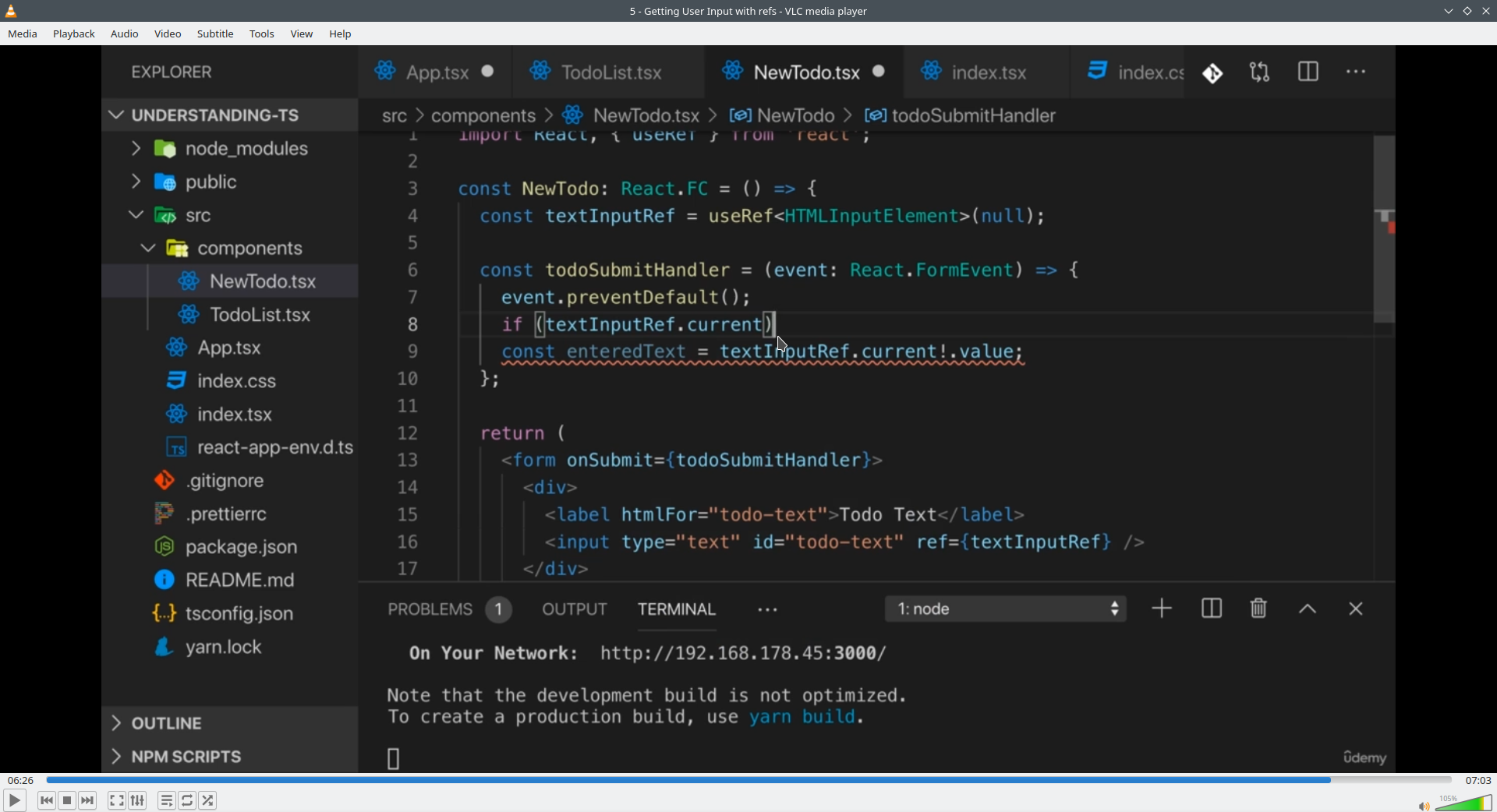The width and height of the screenshot is (1497, 812).
Task: Switch to the TodoList.tsx editor tab
Action: [x=610, y=72]
